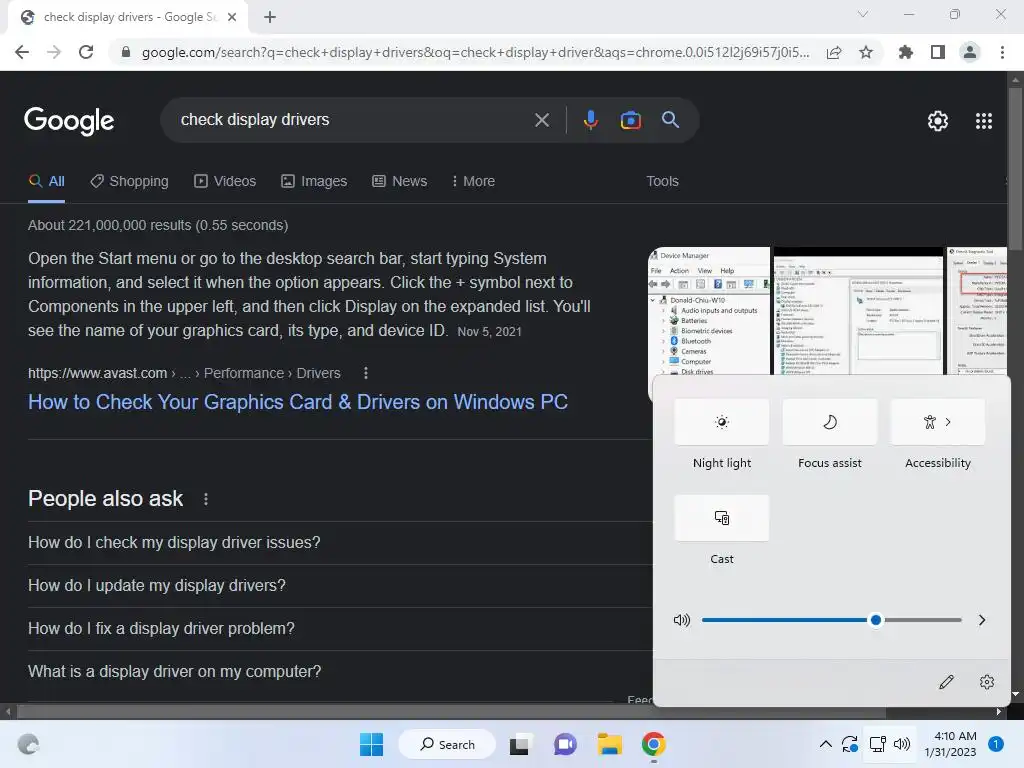This screenshot has height=768, width=1024.
Task: Open the Cast quick setting
Action: (x=722, y=518)
